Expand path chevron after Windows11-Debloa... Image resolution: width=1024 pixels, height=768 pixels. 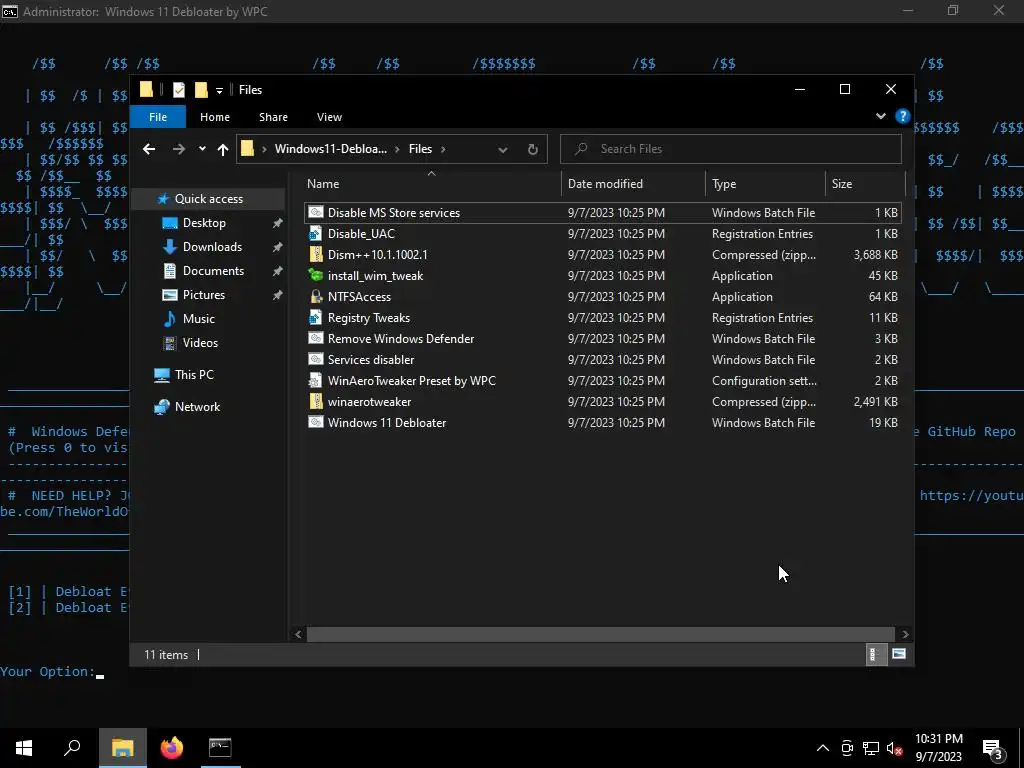coord(397,149)
